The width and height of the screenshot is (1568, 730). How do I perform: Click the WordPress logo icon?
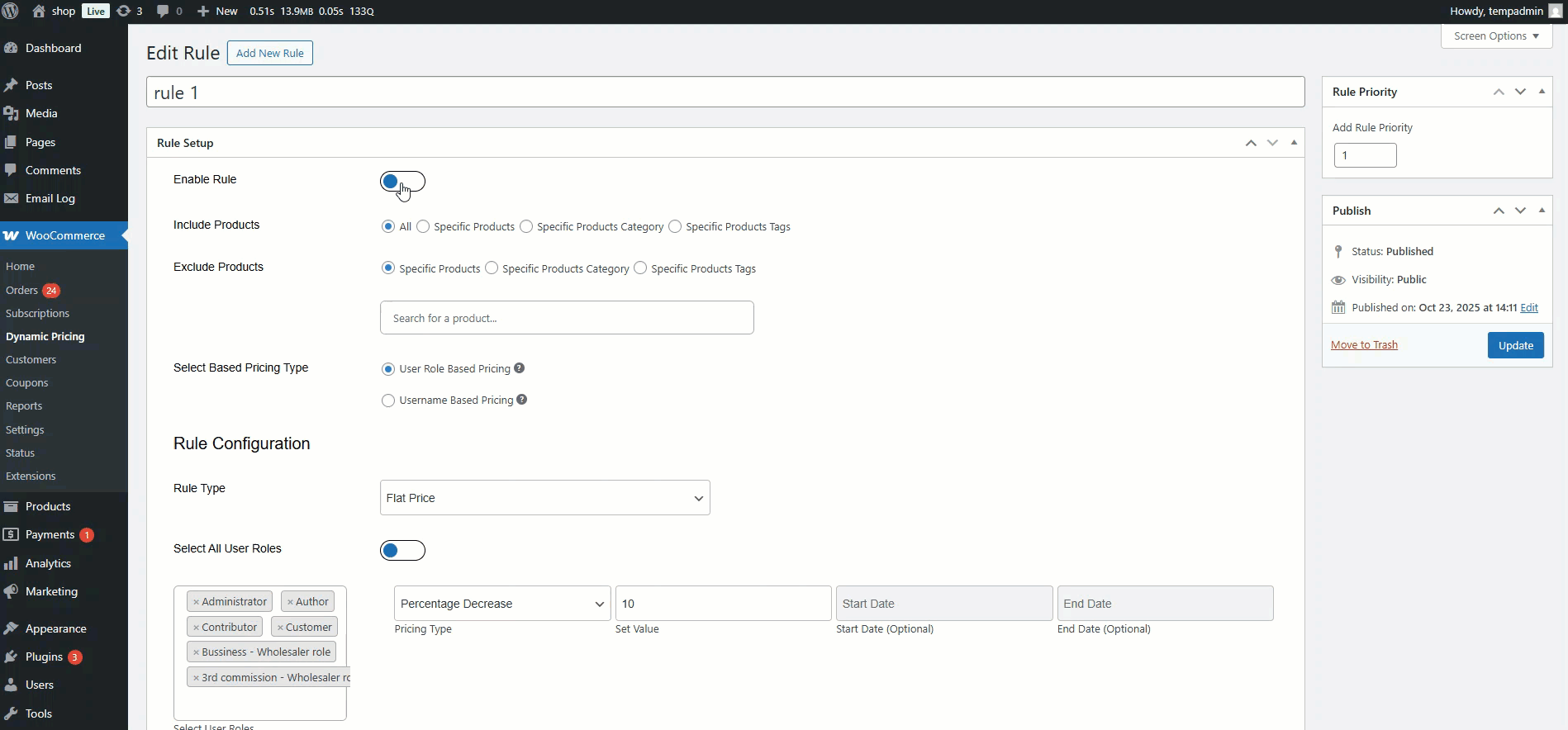[11, 11]
